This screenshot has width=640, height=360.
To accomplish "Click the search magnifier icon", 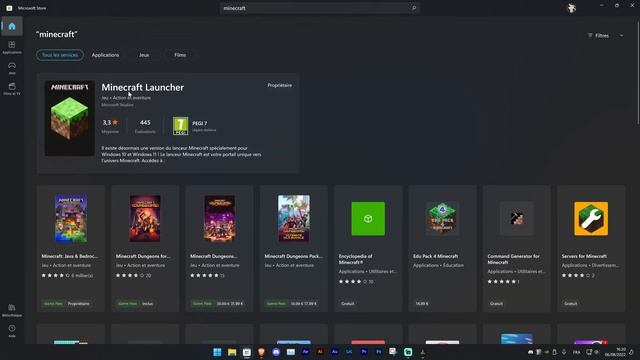I will point(414,8).
